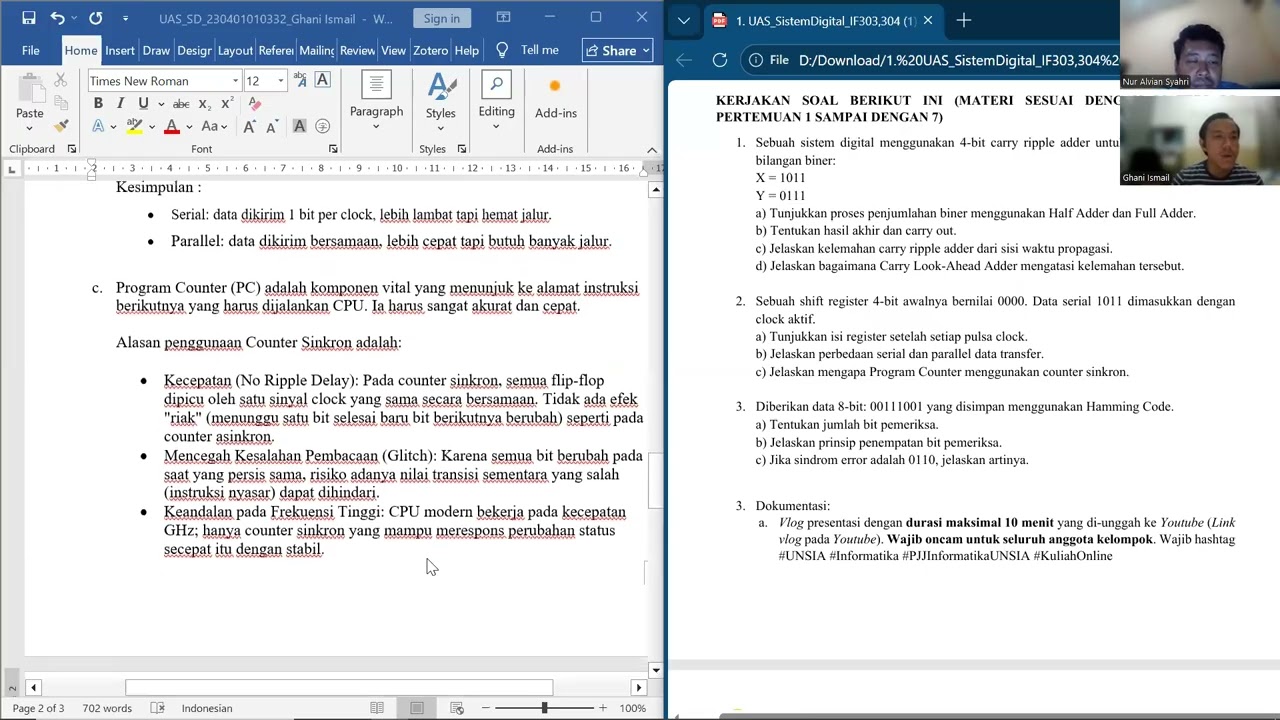
Task: Apply strikethrough formatting to text
Action: coord(181,104)
